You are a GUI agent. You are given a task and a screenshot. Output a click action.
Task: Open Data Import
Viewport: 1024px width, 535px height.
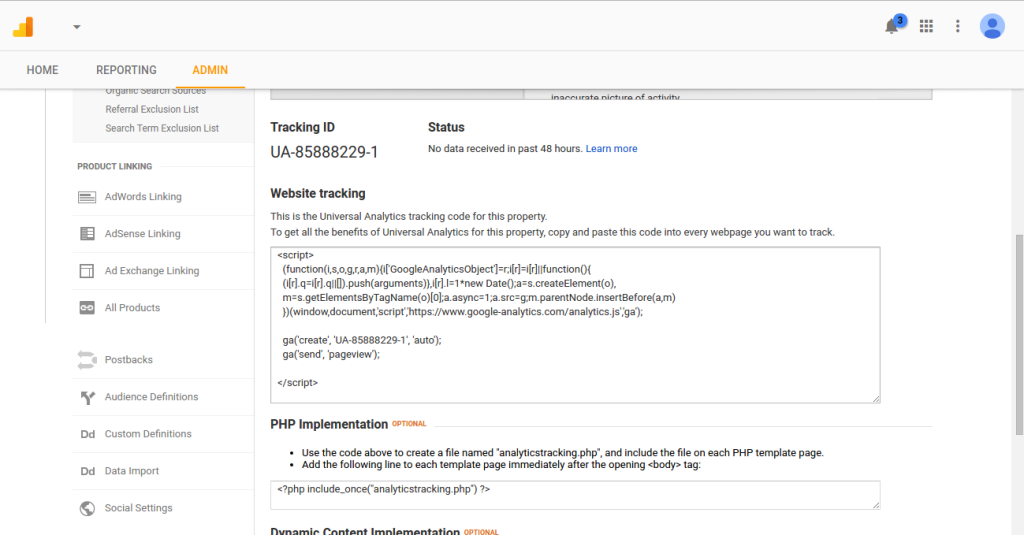pos(132,471)
